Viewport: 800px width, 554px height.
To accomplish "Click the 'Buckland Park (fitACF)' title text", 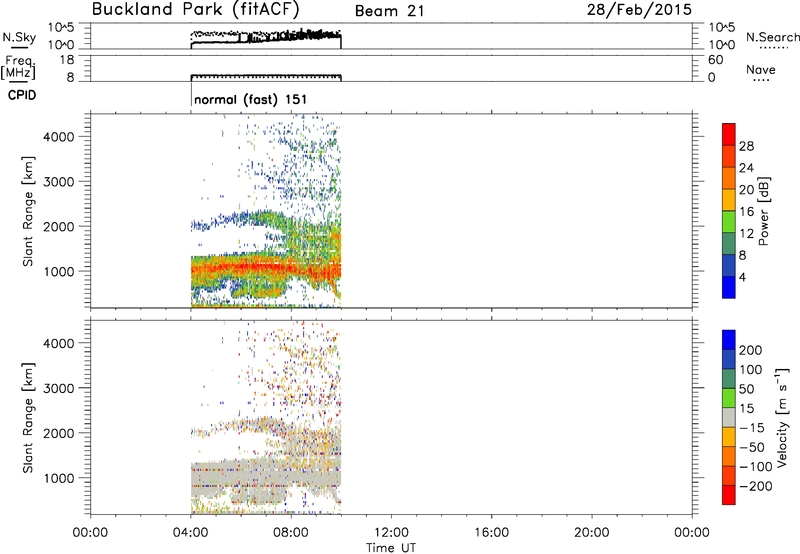I will (195, 10).
